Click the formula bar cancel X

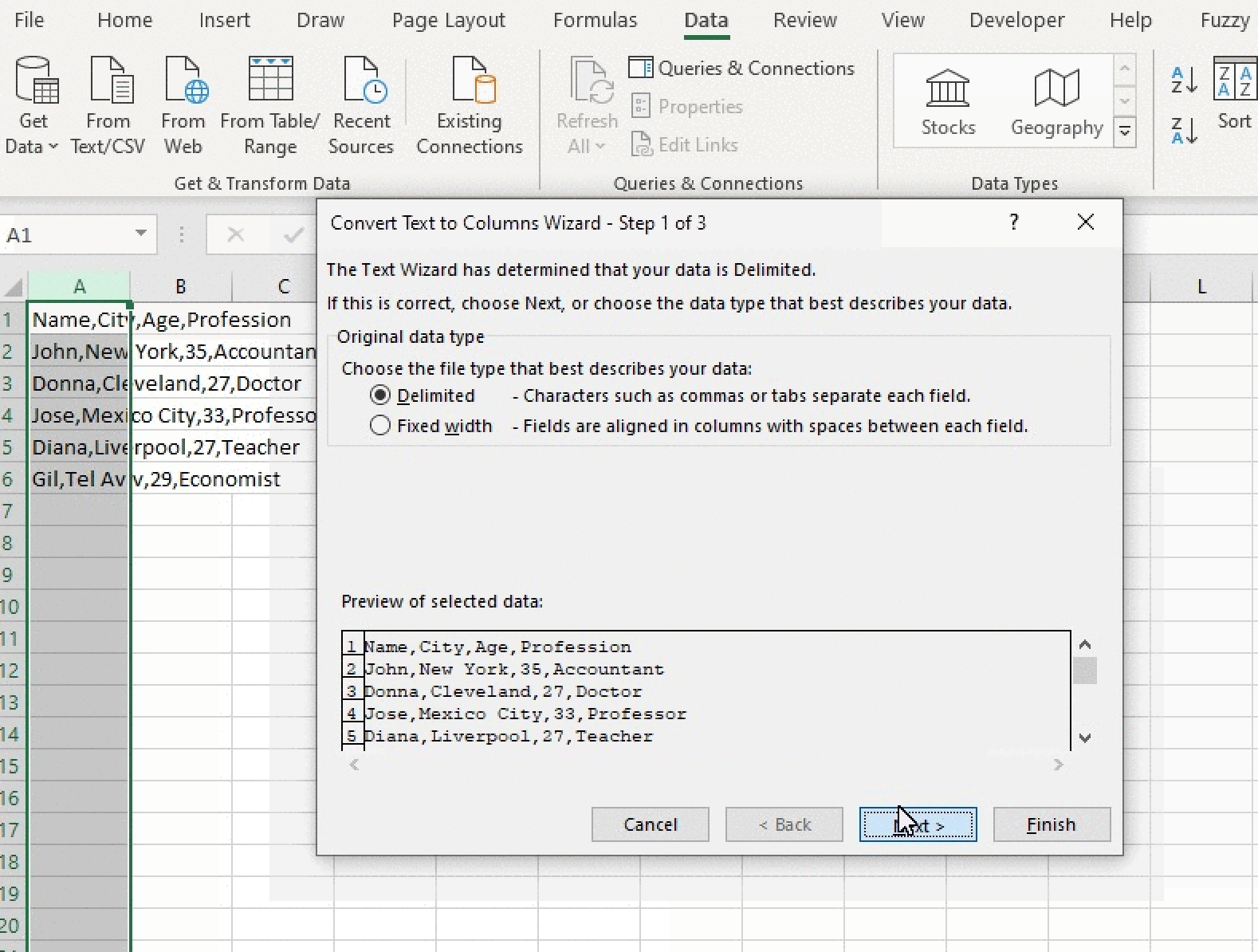click(235, 234)
